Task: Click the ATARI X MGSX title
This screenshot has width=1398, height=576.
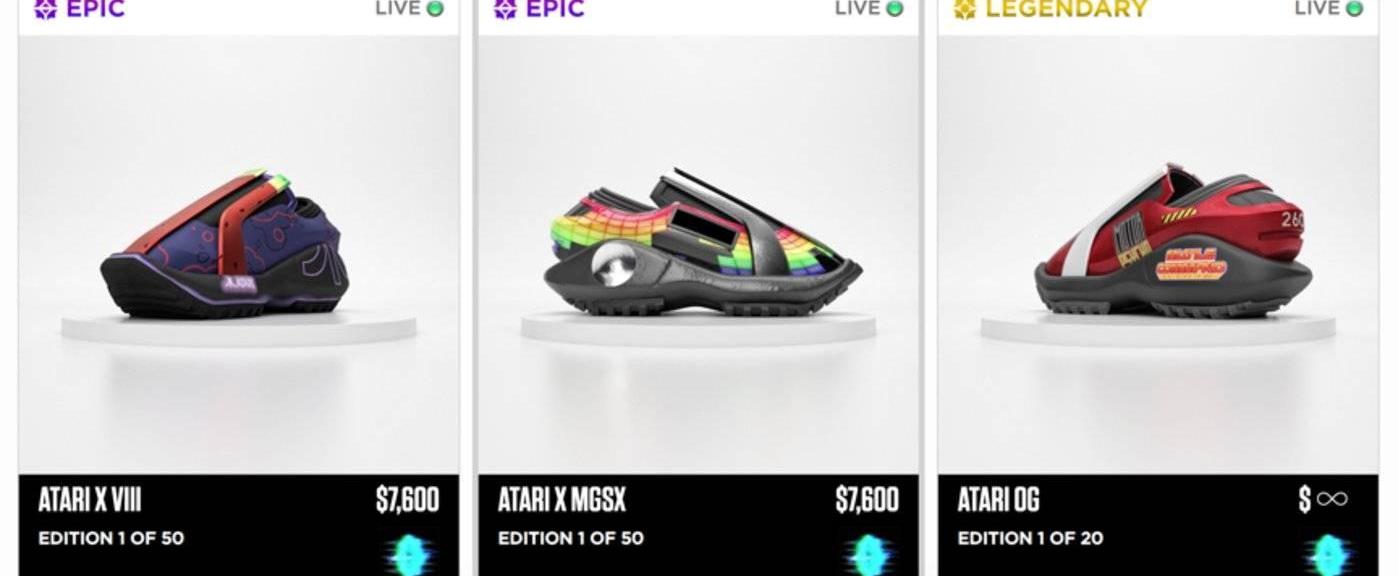Action: [562, 500]
